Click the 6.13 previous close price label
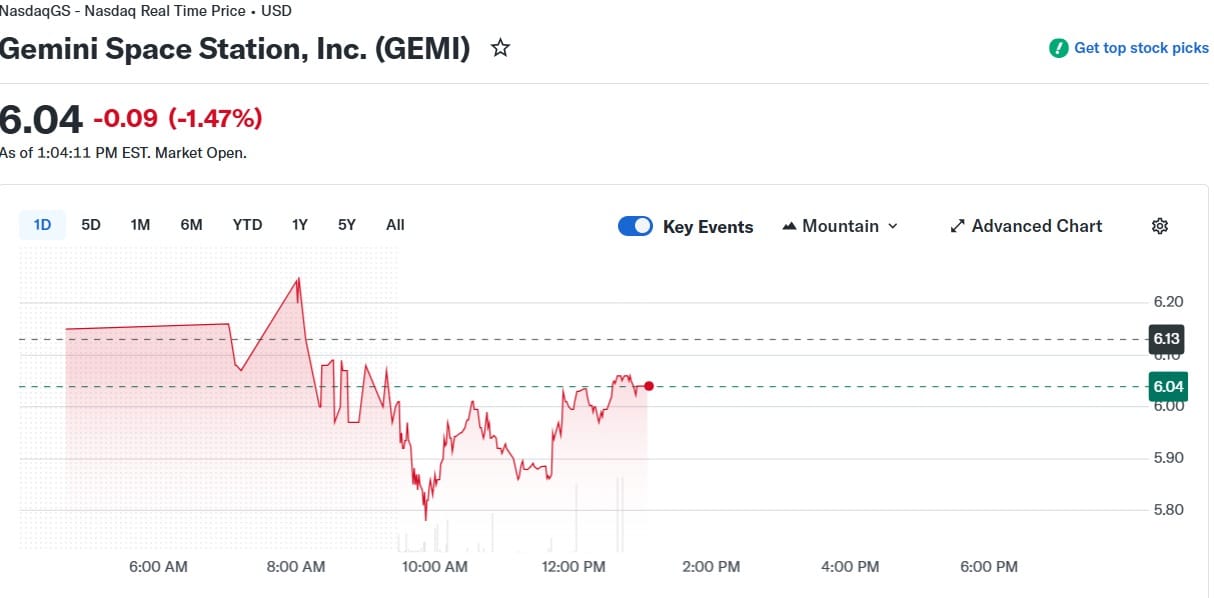The height and width of the screenshot is (598, 1214). coord(1168,338)
